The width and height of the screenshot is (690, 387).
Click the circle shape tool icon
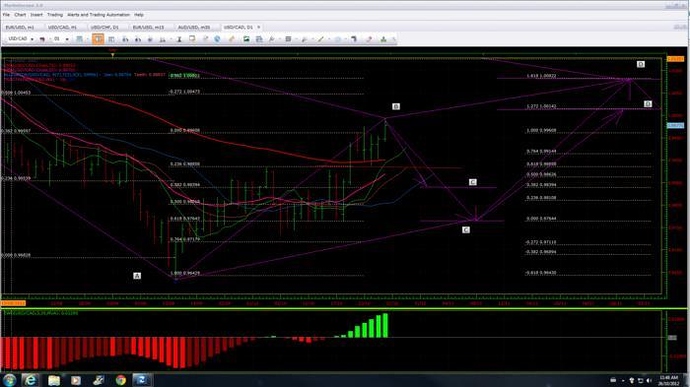[x=338, y=39]
